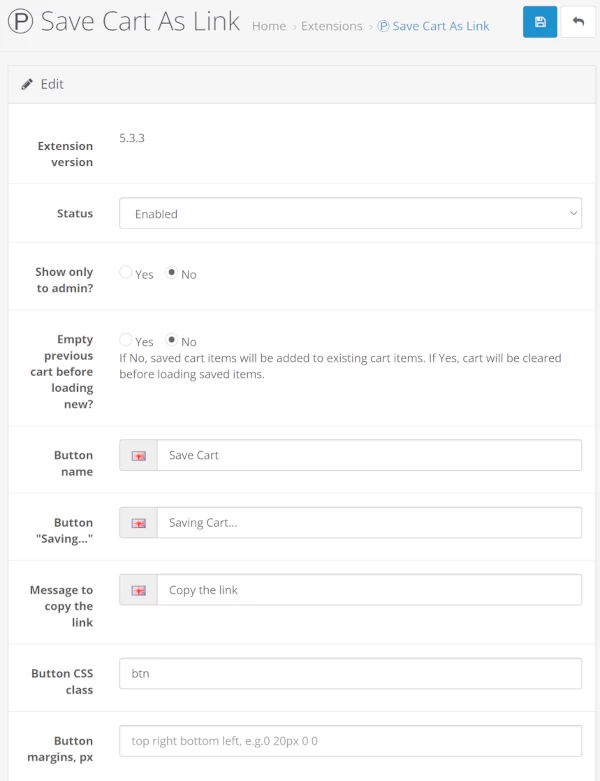Image resolution: width=600 pixels, height=781 pixels.
Task: Go to Home breadcrumb link
Action: (x=269, y=26)
